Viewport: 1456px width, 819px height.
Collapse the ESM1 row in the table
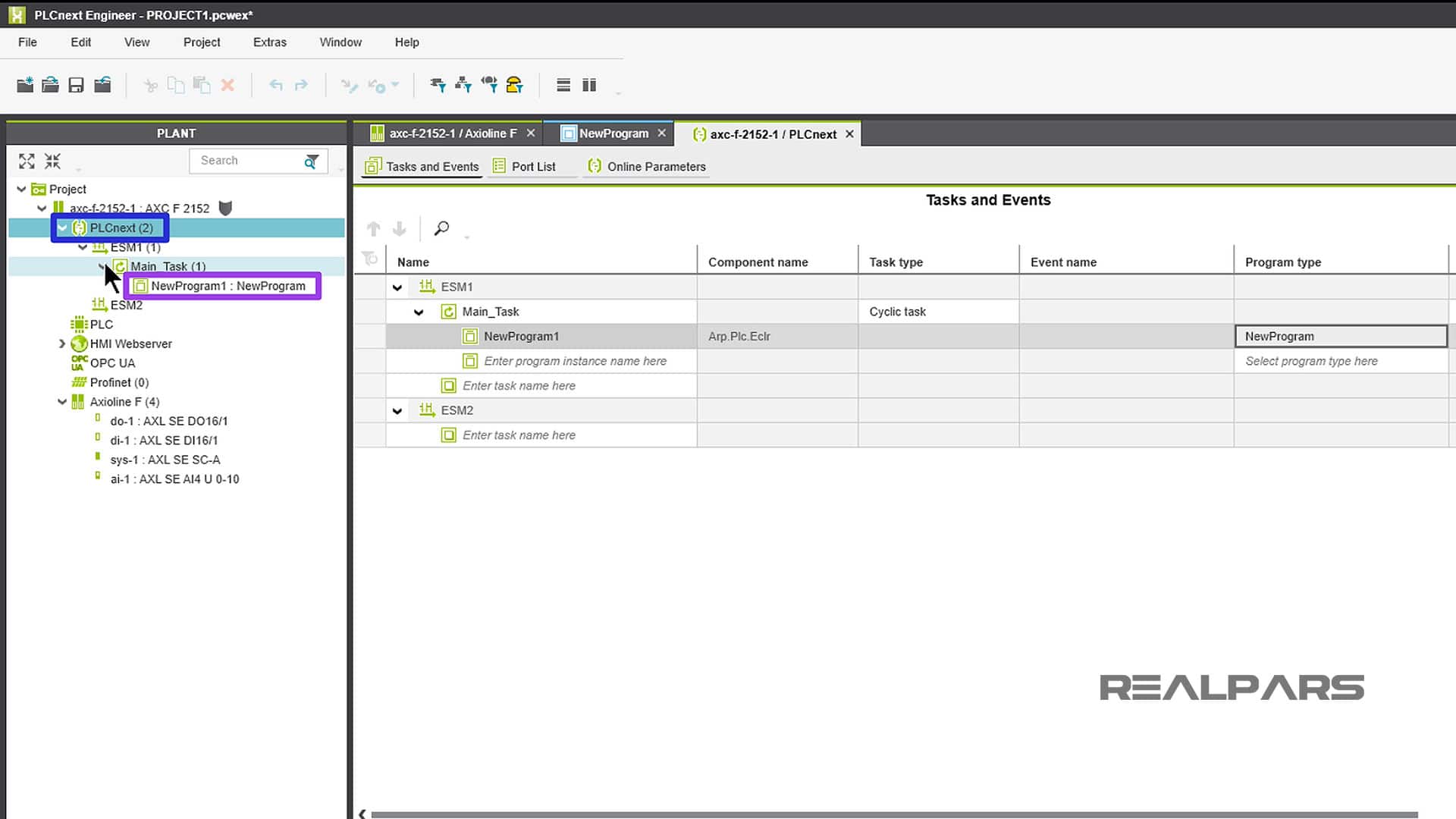[x=397, y=287]
